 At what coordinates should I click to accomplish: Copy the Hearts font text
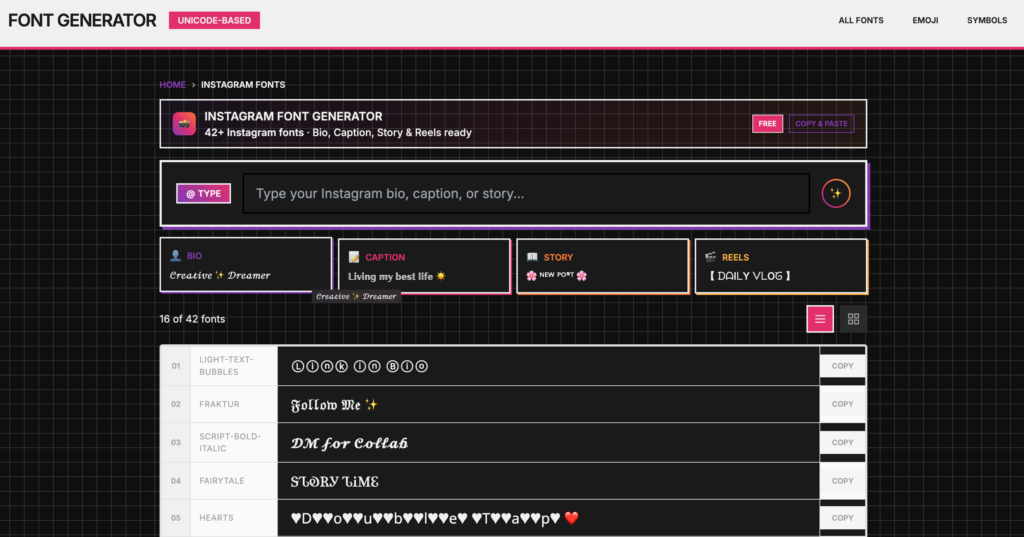842,518
